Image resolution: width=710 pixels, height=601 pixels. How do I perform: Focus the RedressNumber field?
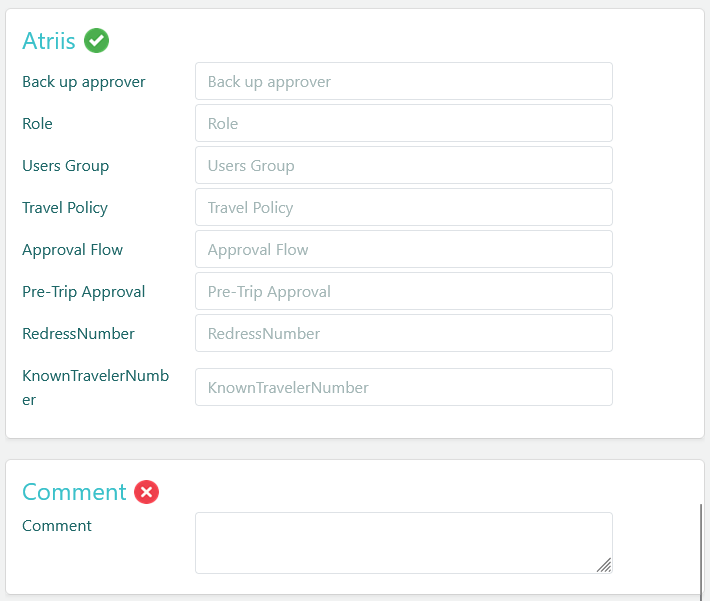(403, 333)
